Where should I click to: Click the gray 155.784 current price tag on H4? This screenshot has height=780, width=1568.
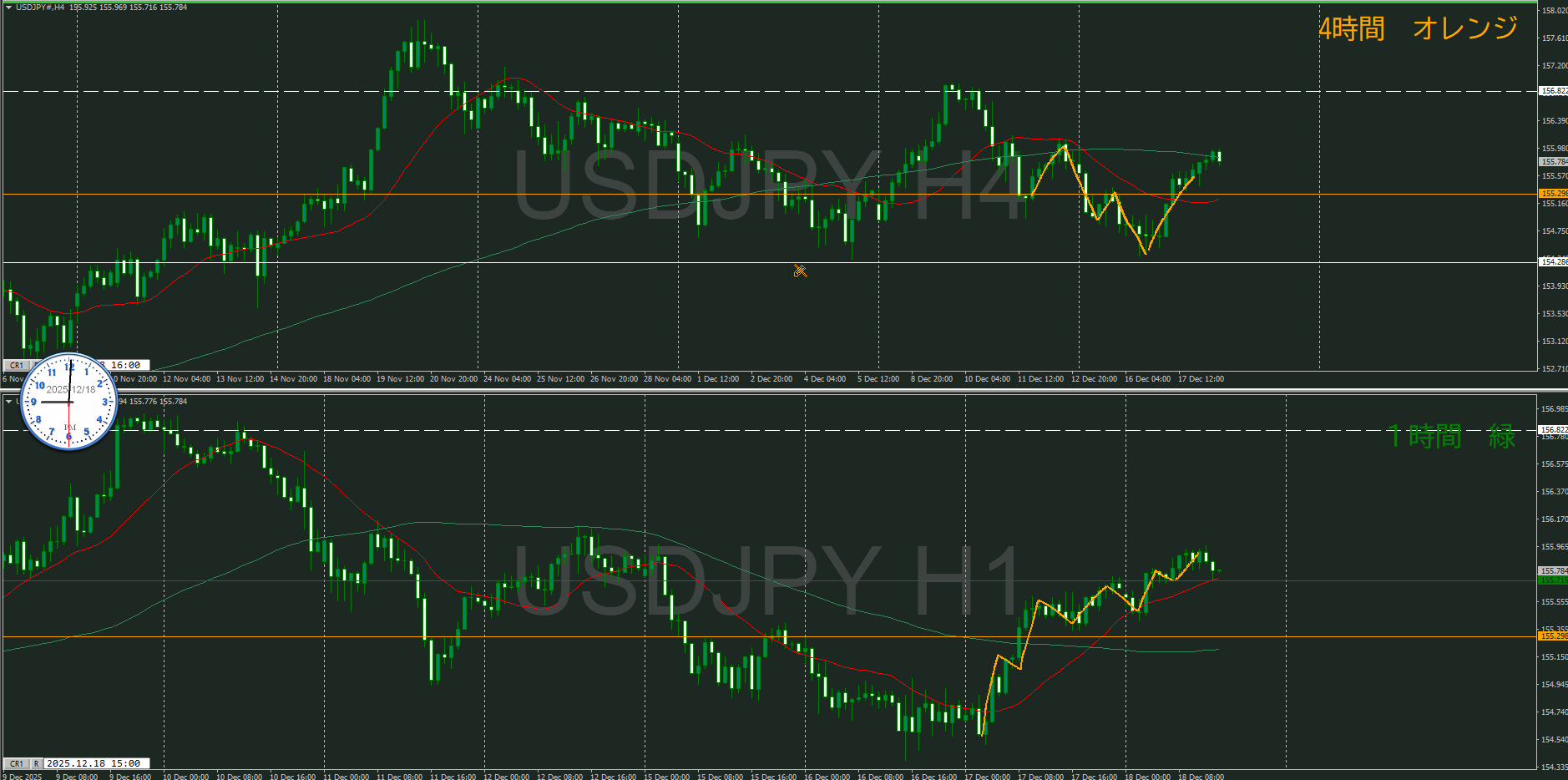(x=1553, y=161)
